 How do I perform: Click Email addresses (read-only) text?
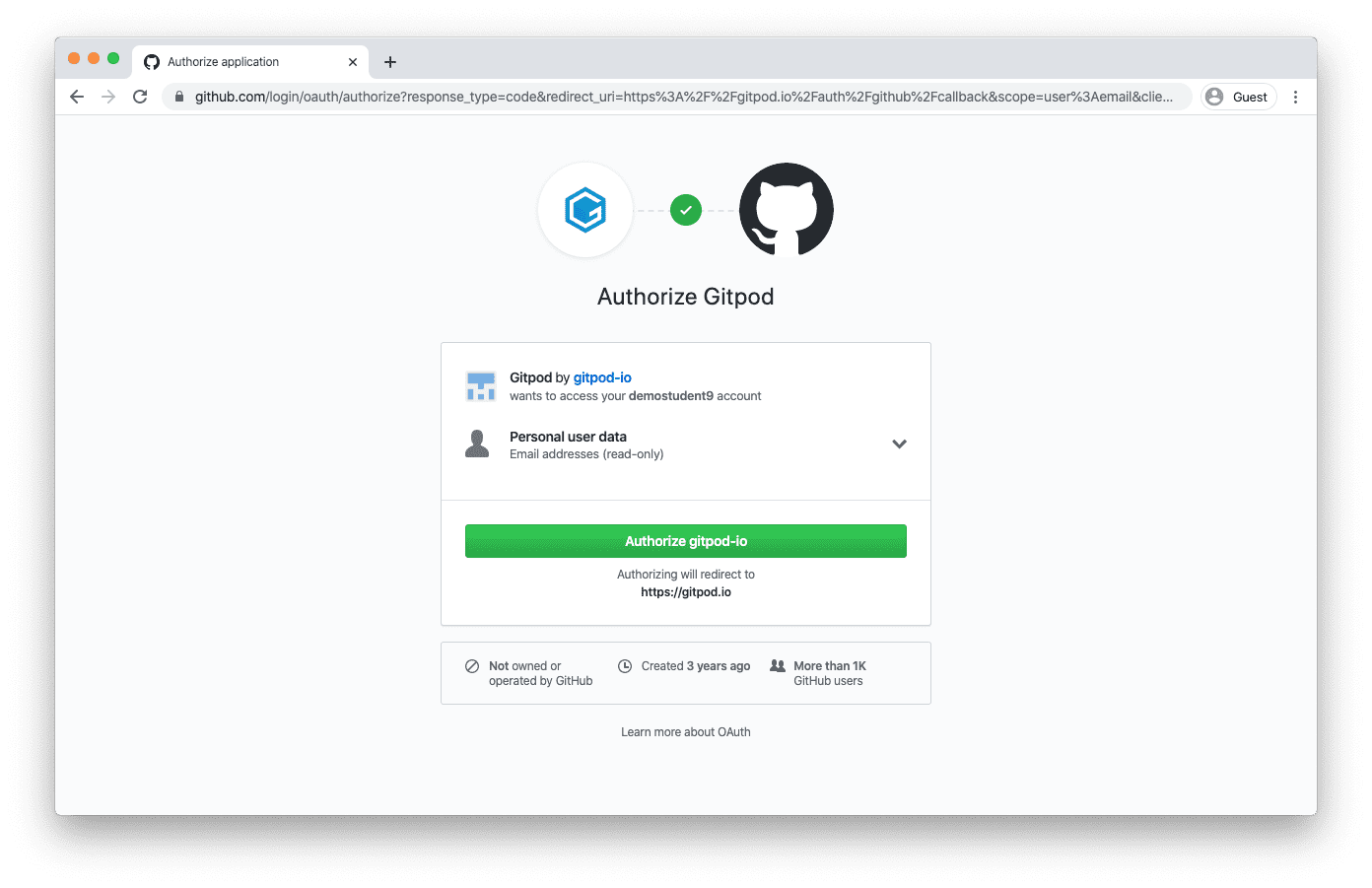tap(586, 454)
